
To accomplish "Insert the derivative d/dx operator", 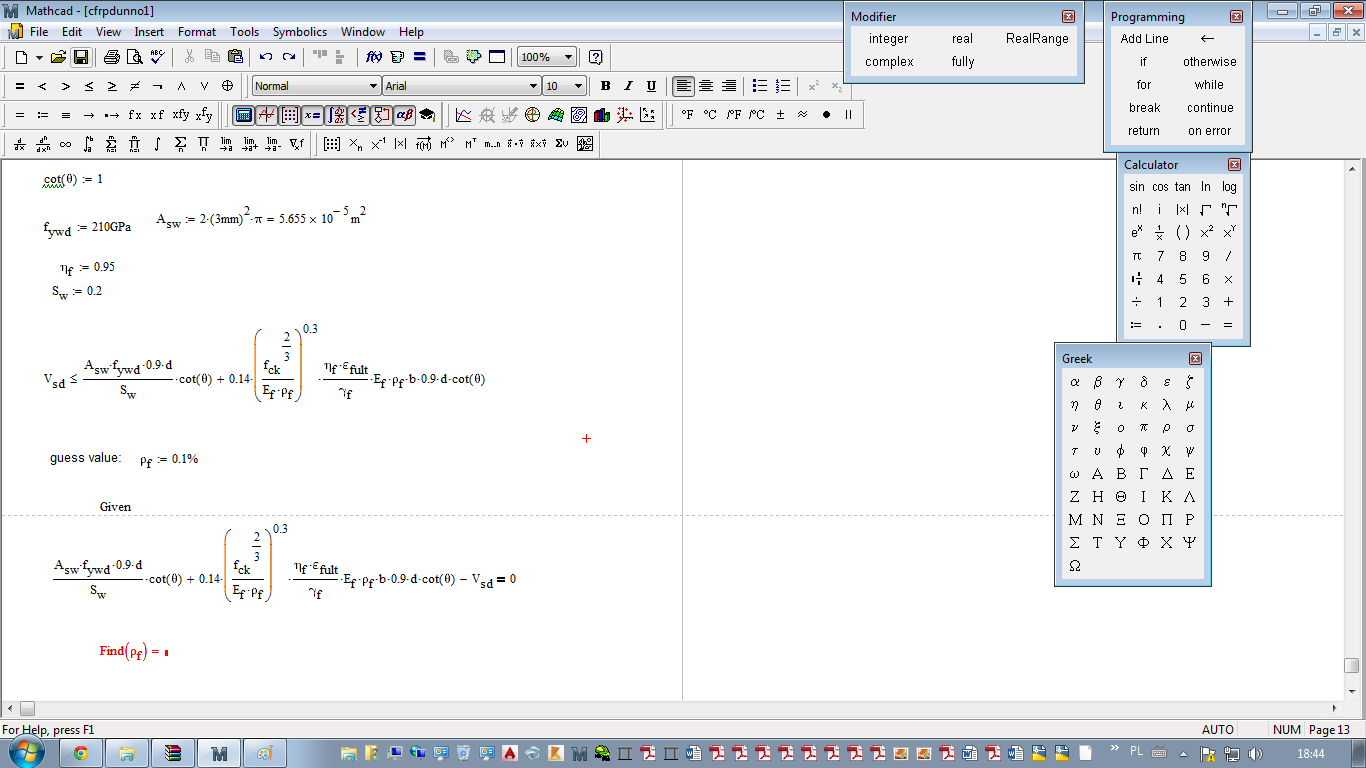I will coord(20,144).
